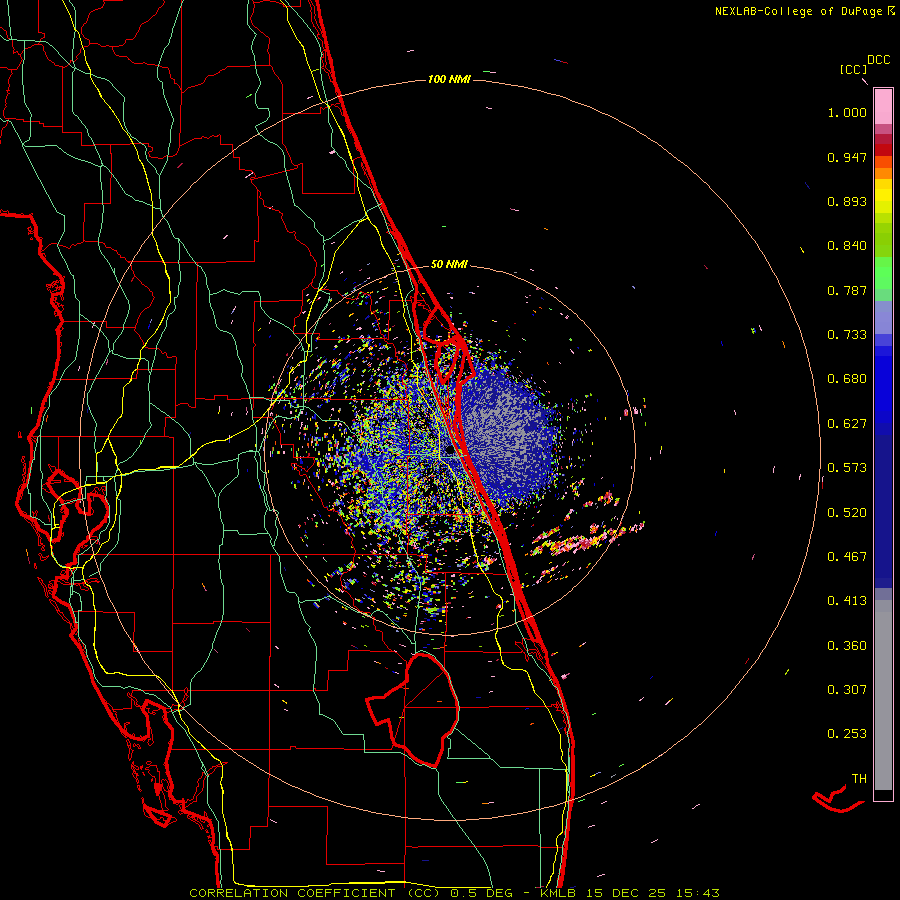Click the 0.467 legend value
Image resolution: width=900 pixels, height=900 pixels.
tap(847, 557)
